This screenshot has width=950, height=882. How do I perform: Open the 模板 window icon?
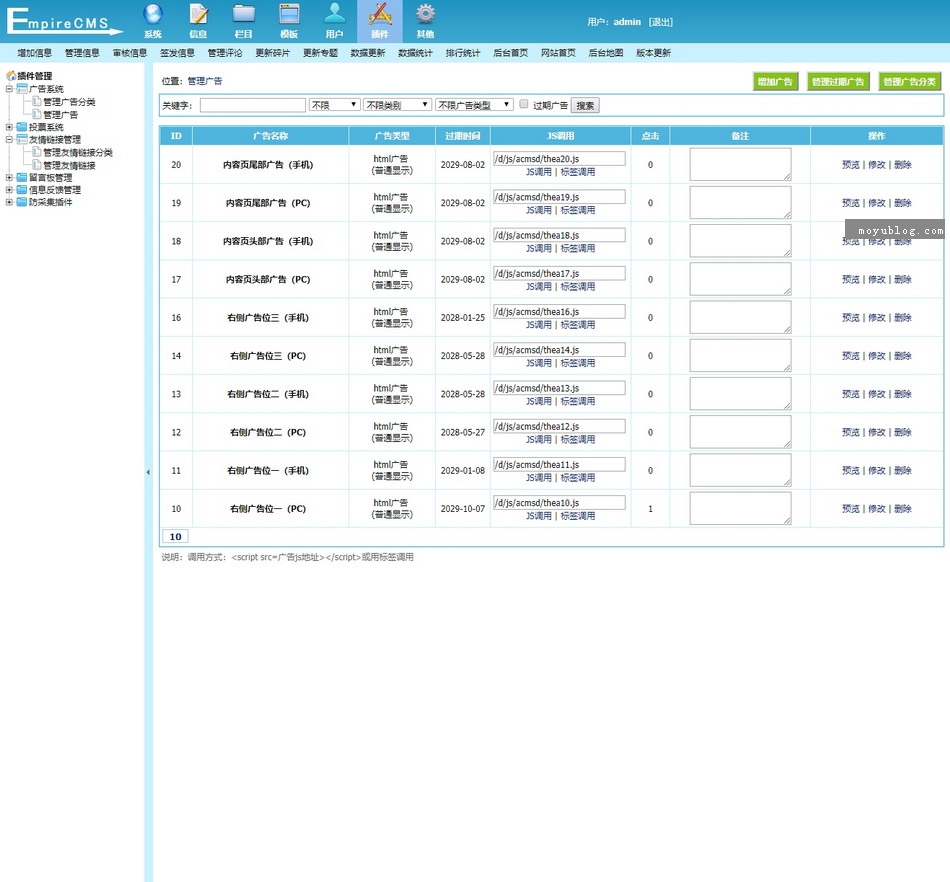pyautogui.click(x=289, y=15)
